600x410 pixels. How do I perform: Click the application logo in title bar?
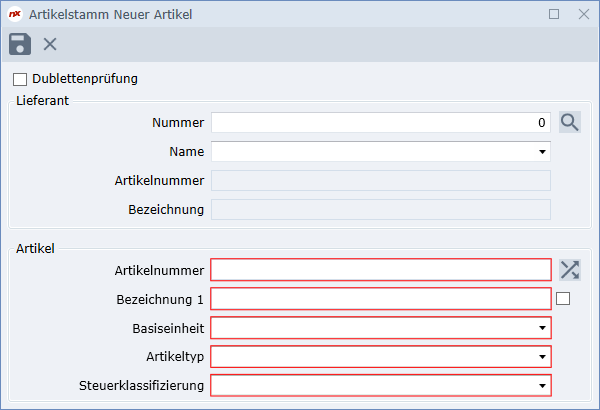click(15, 14)
